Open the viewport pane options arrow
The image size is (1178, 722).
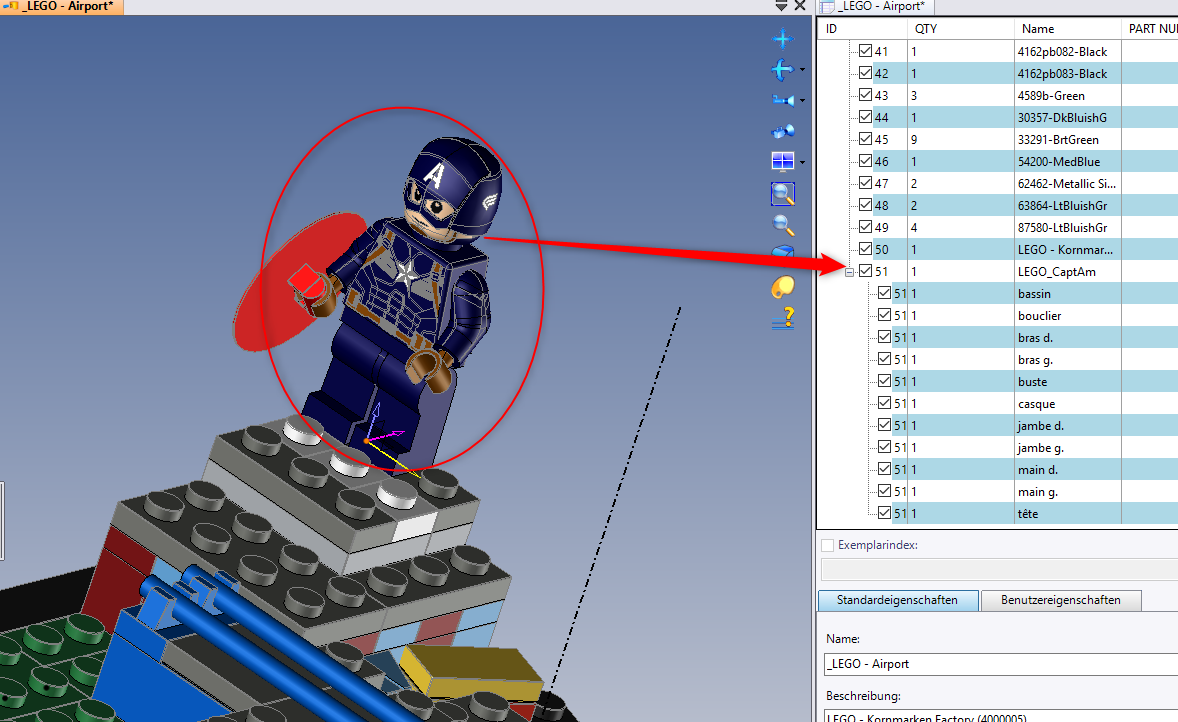781,6
